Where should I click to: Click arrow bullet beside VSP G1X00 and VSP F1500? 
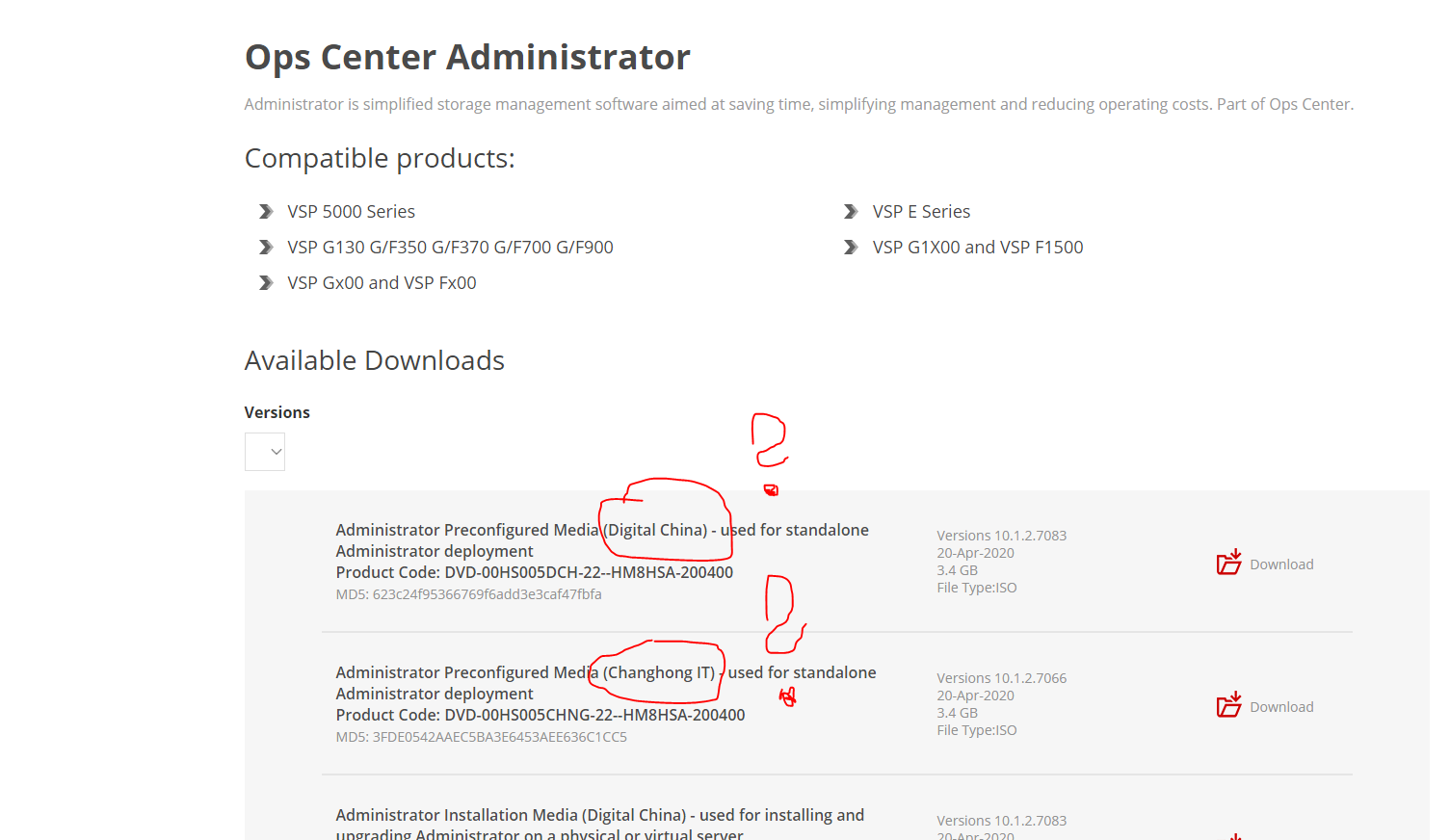[851, 248]
